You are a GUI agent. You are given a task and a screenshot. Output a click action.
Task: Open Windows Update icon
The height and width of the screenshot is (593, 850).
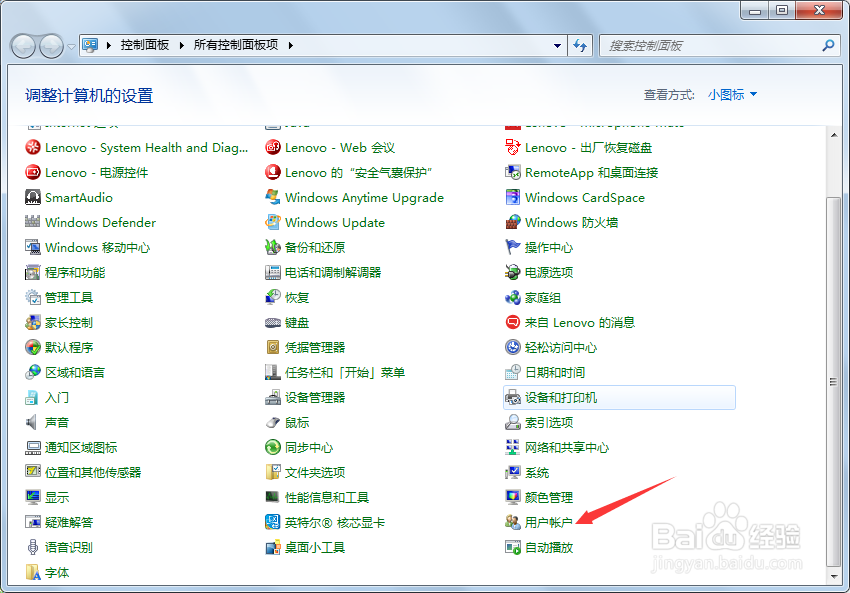point(273,222)
